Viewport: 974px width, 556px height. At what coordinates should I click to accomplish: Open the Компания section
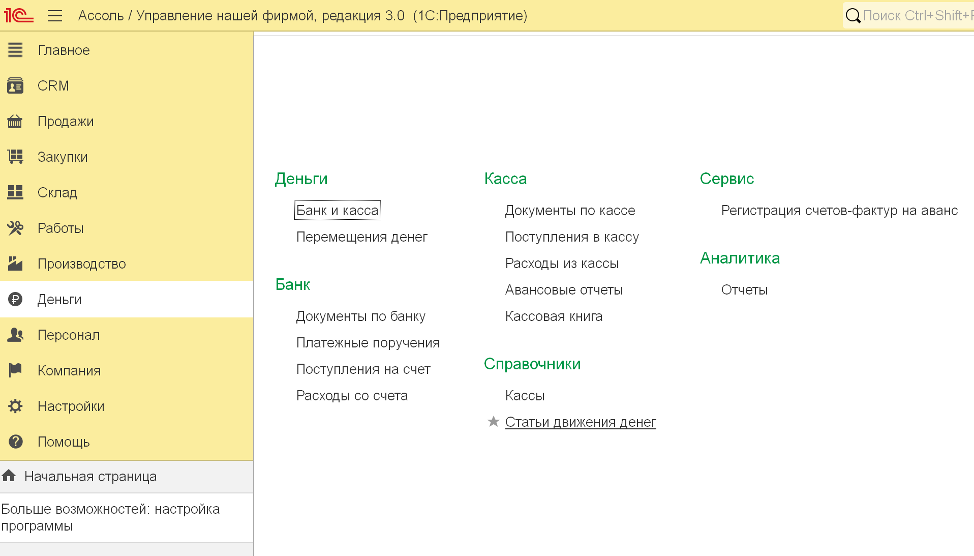(x=69, y=370)
